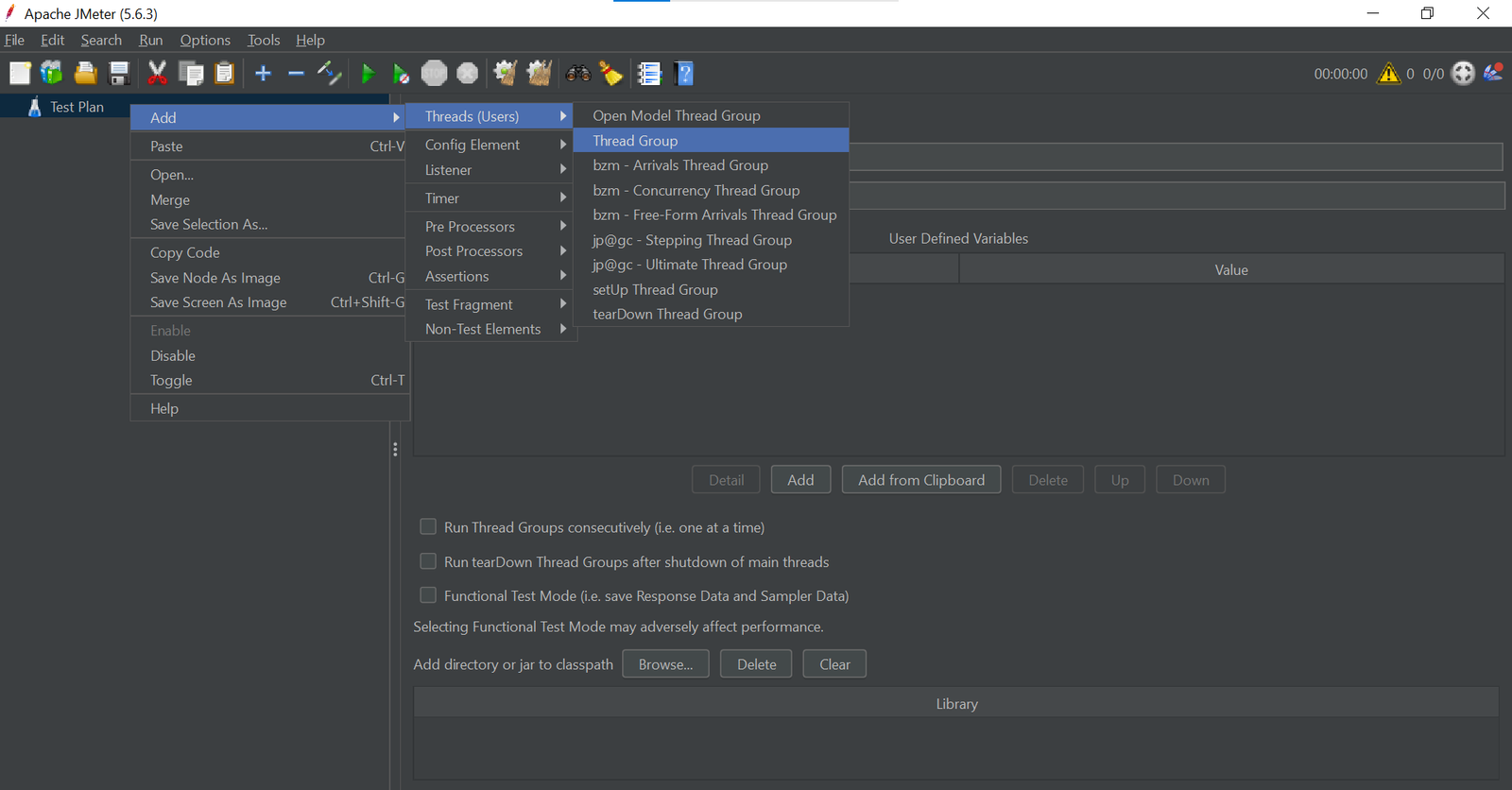Click the yellow warning log icon
Screen dimensions: 1512x790
[x=1388, y=73]
